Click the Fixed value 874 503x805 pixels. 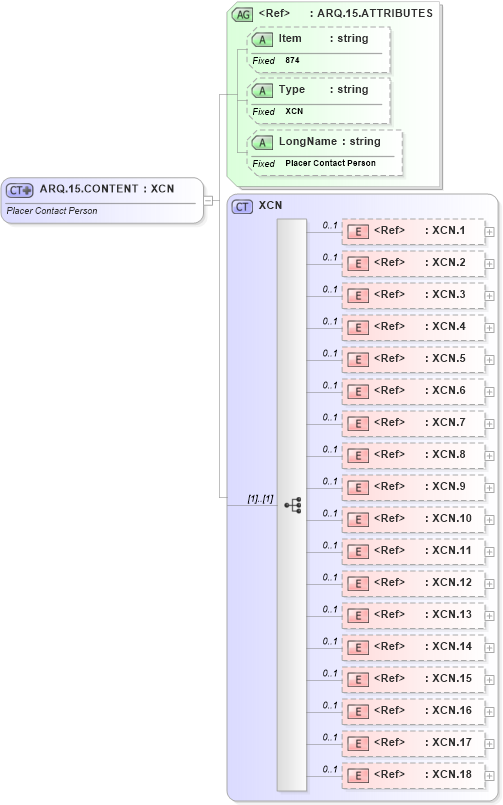[293, 61]
